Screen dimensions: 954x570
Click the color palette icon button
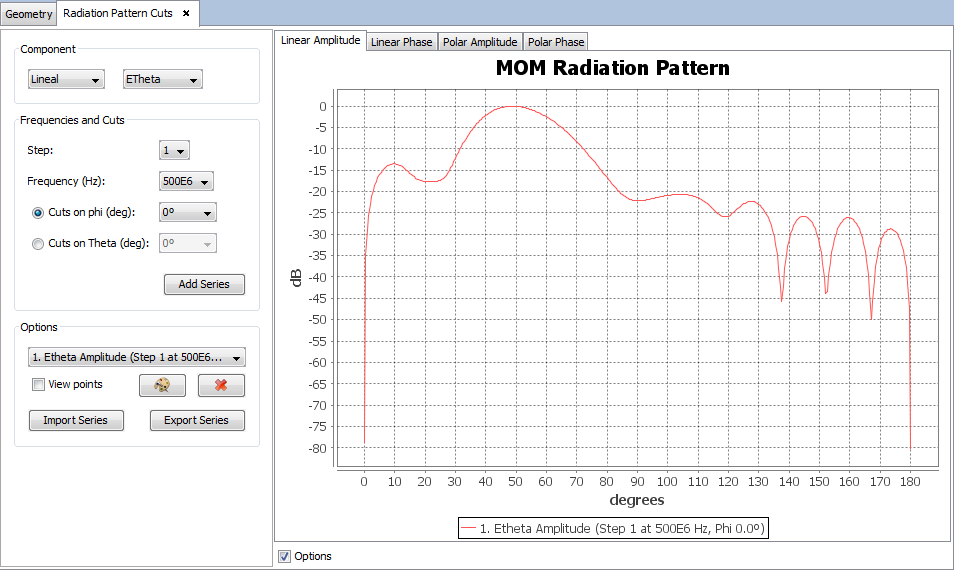click(x=162, y=385)
